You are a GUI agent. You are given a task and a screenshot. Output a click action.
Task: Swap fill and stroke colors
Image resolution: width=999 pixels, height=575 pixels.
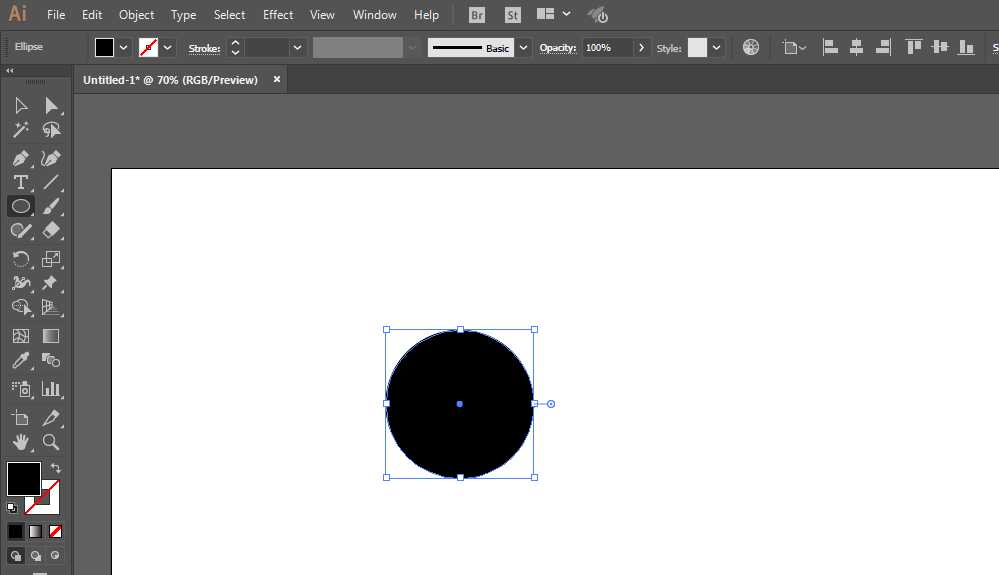(x=56, y=468)
